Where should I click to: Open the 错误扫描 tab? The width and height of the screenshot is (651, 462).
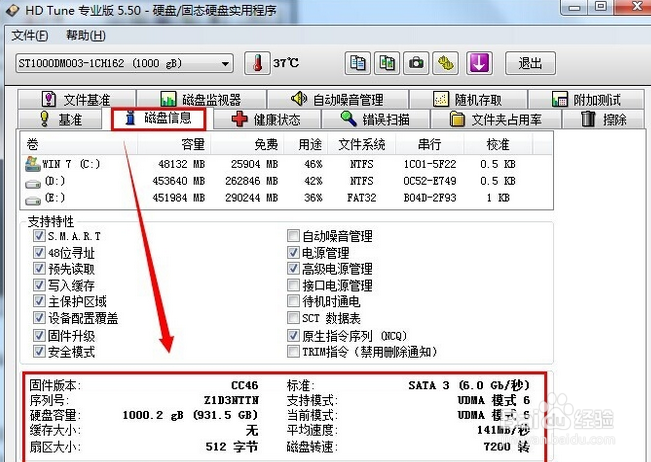(375, 120)
